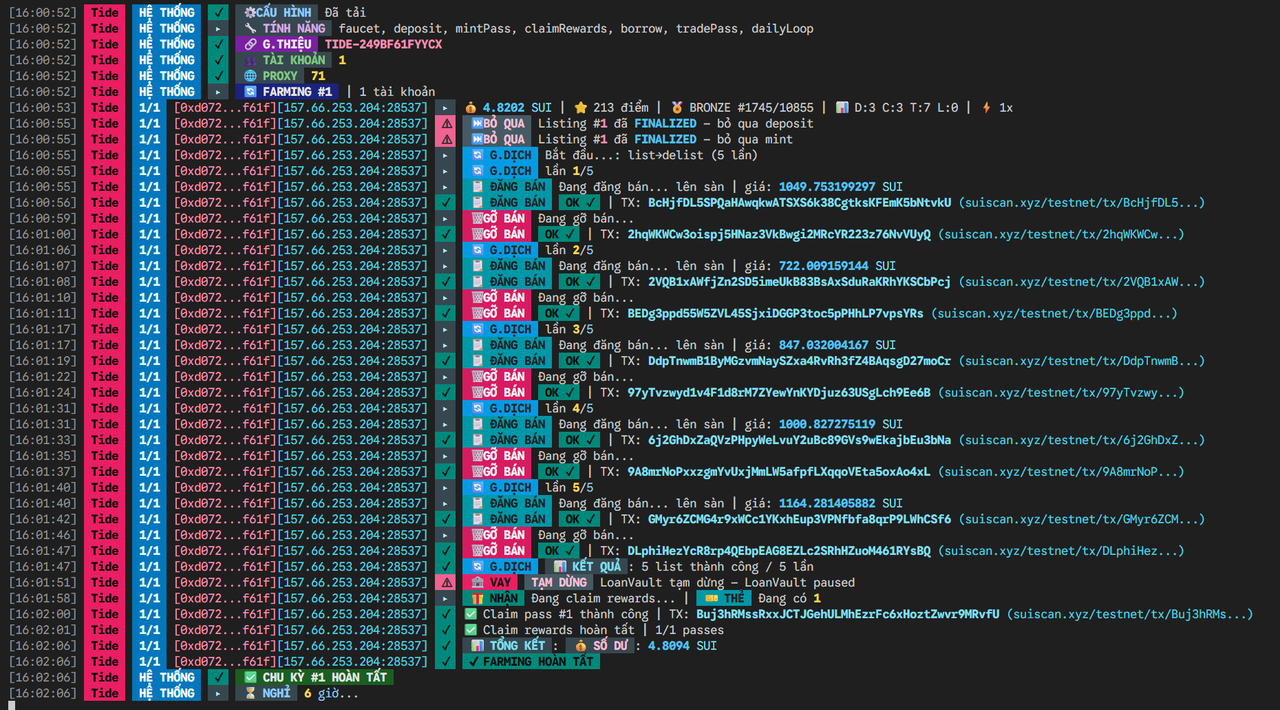This screenshot has height=710, width=1280.
Task: Click the money bag icon in the SỐ DƯ badge
Action: (x=580, y=646)
